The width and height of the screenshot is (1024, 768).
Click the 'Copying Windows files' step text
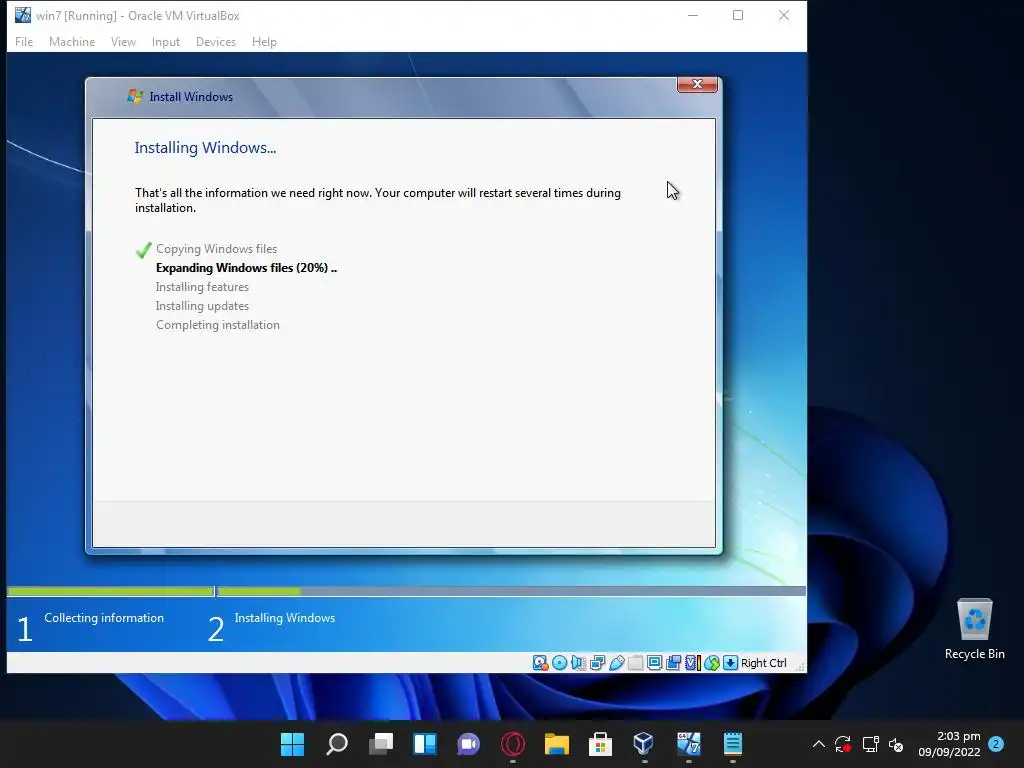(216, 249)
